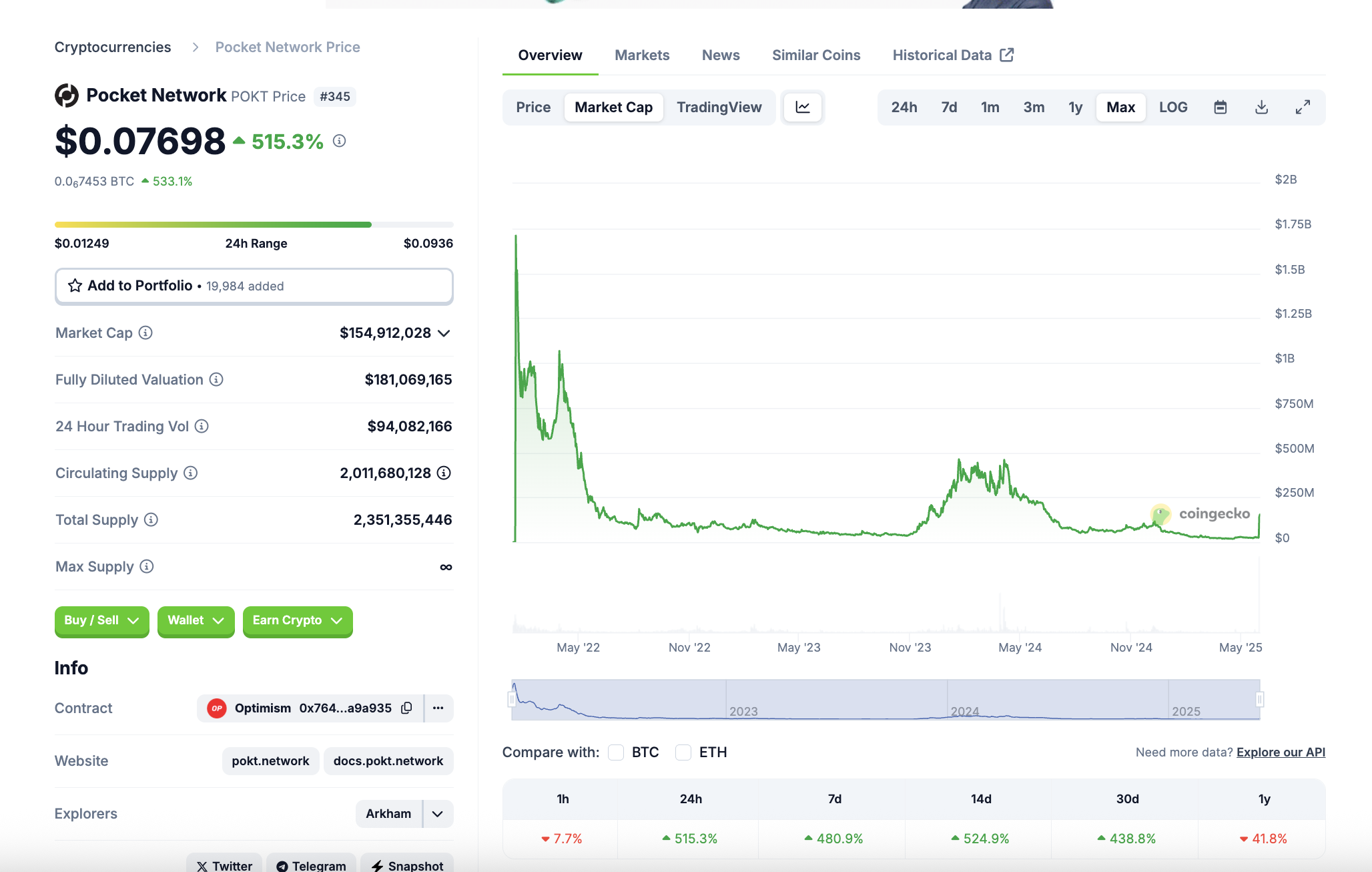Open the pokt.network website link
1372x872 pixels.
click(270, 761)
